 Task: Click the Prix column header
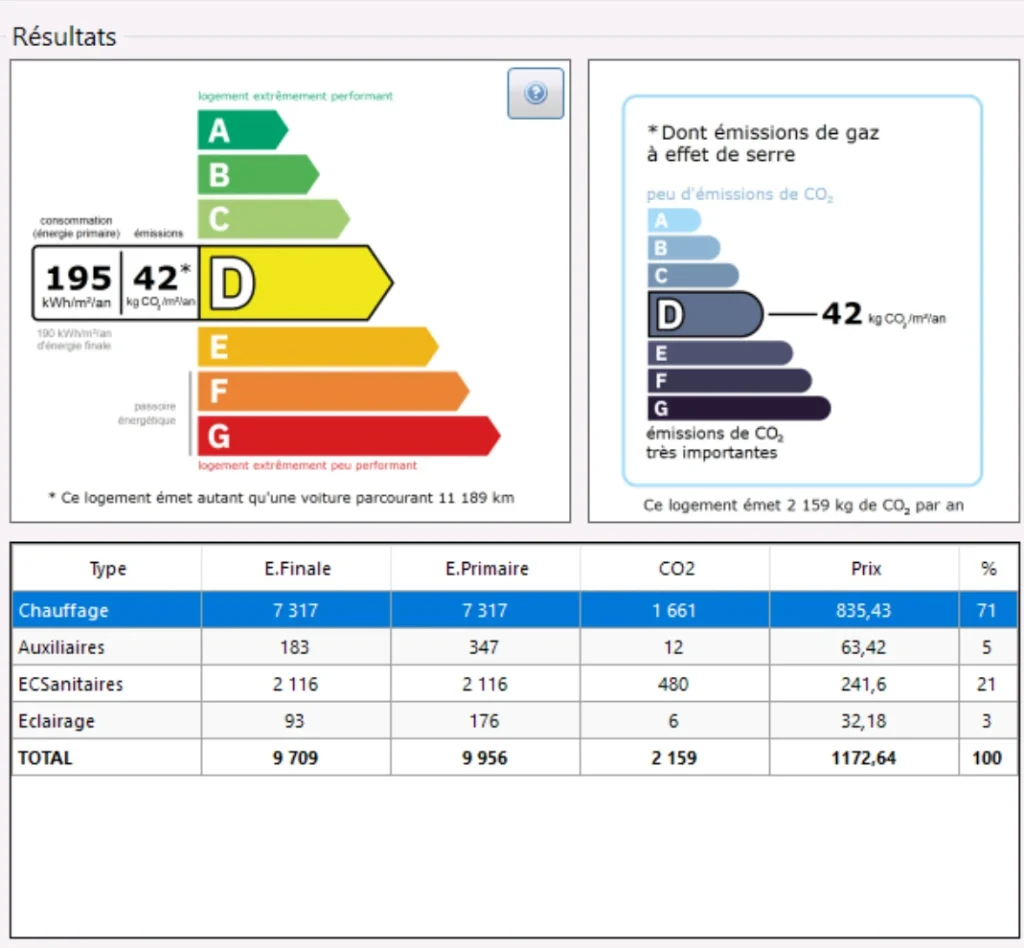click(864, 569)
